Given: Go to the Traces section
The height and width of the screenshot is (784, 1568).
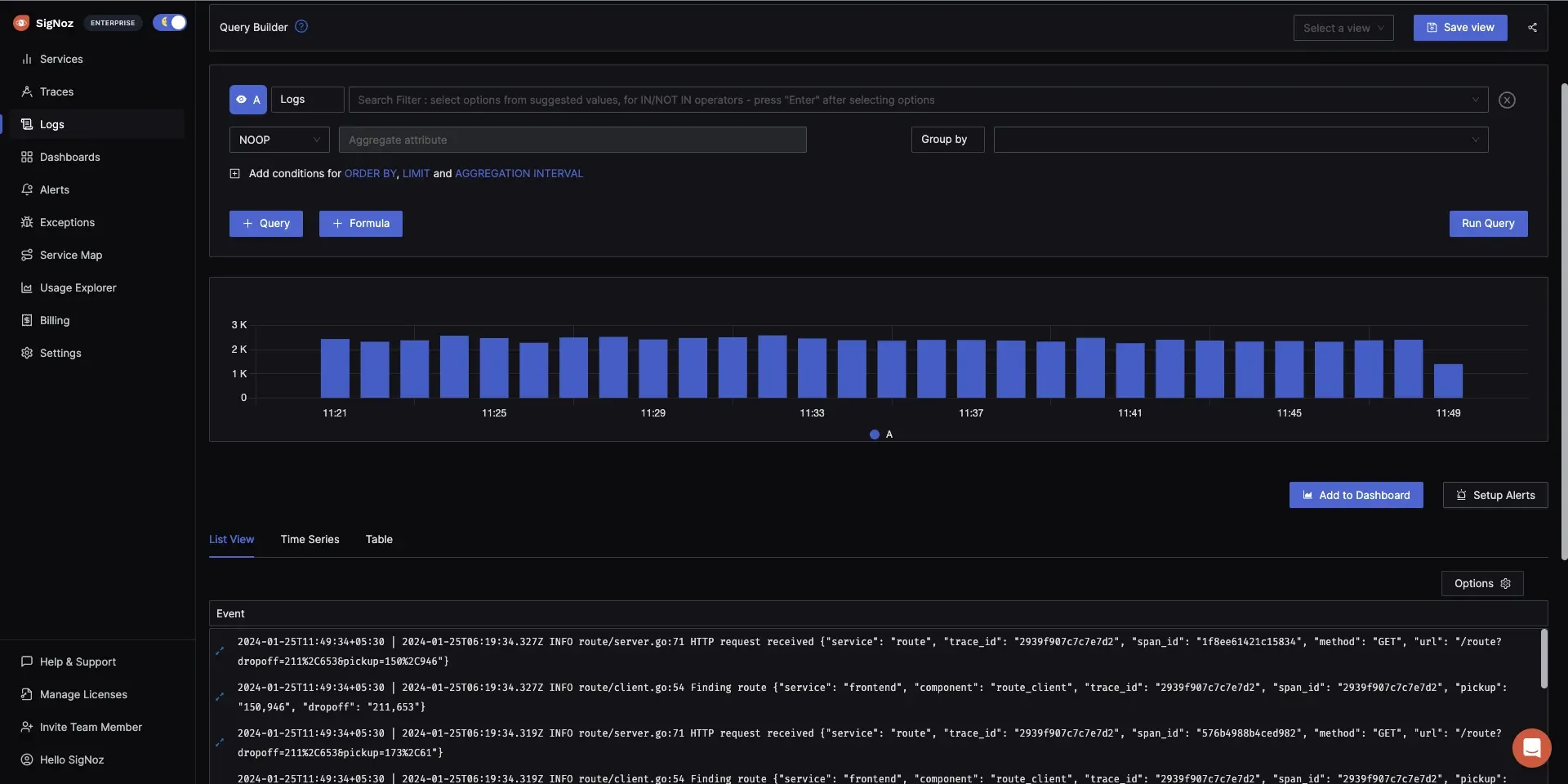Looking at the screenshot, I should [56, 91].
